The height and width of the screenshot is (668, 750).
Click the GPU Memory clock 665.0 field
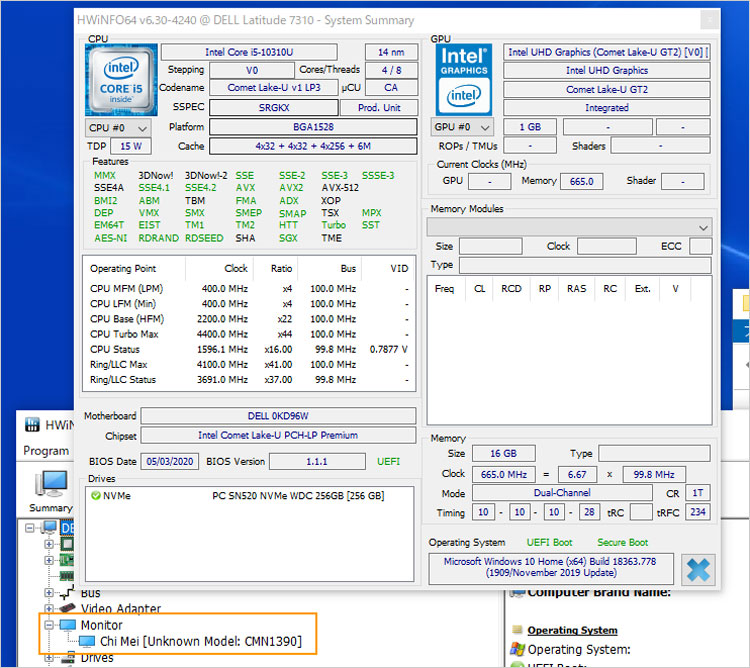click(x=581, y=181)
